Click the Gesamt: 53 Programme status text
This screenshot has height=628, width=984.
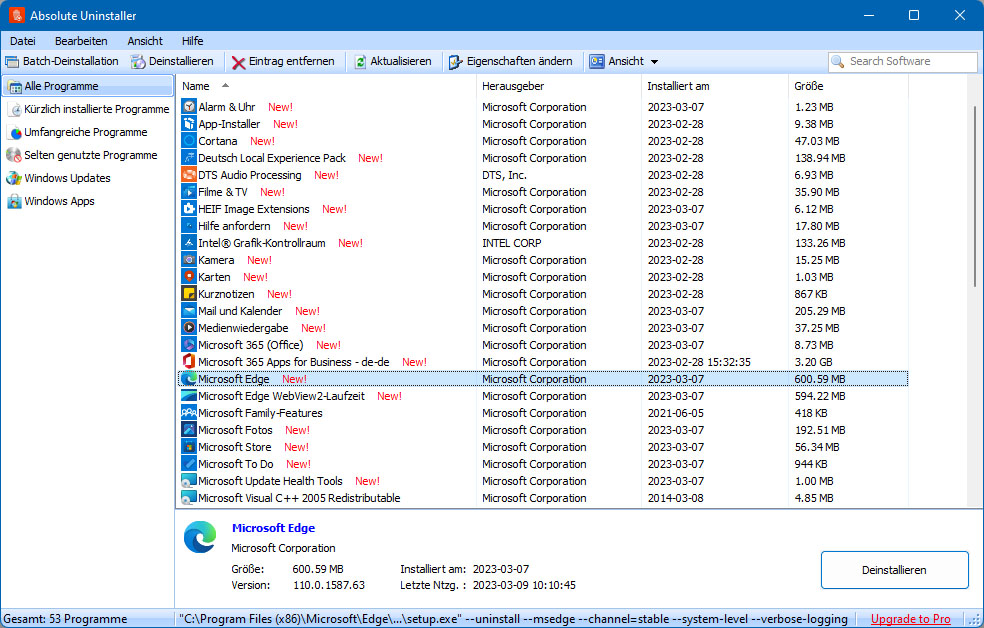point(65,619)
